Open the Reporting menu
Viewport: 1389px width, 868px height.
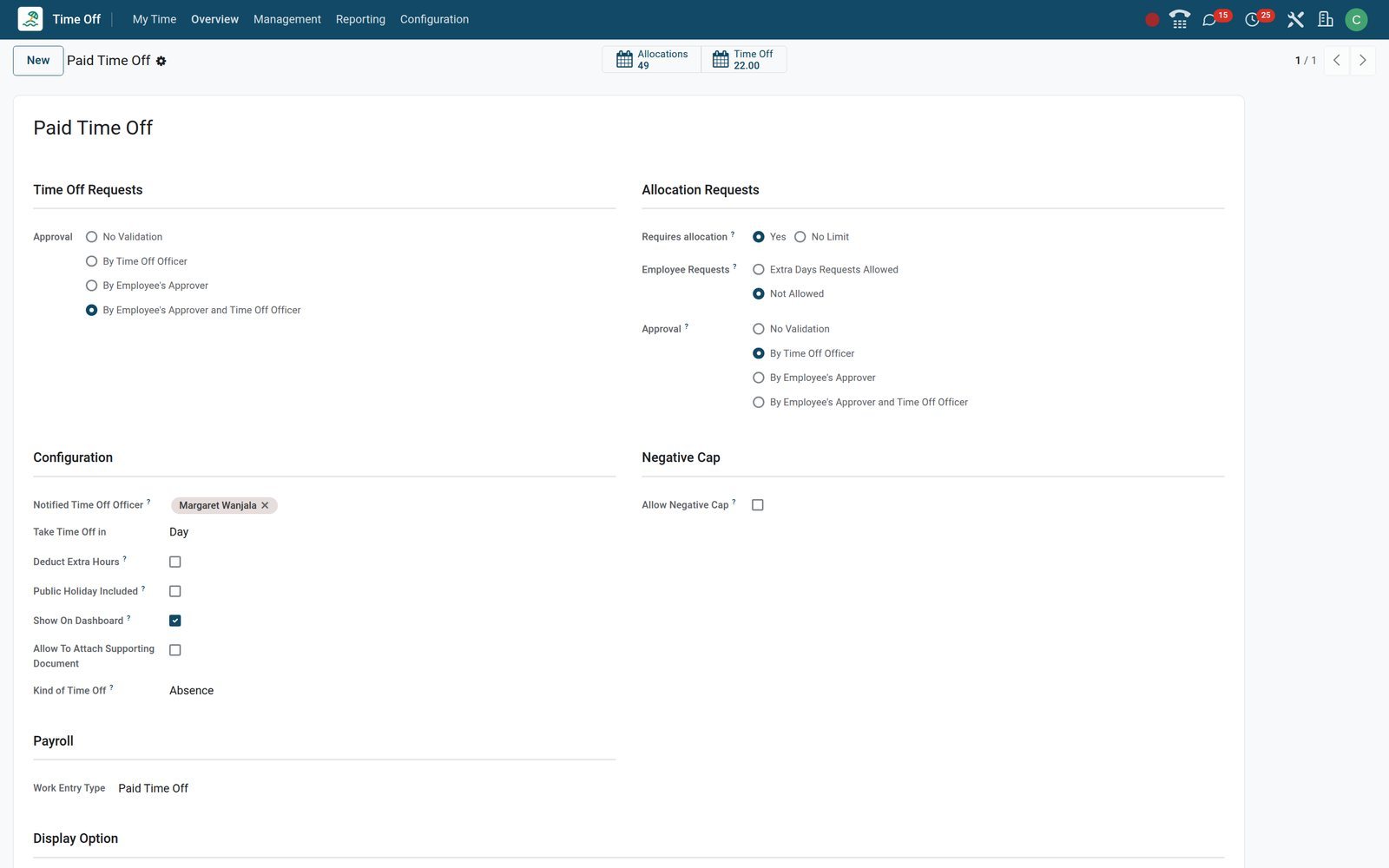point(360,19)
